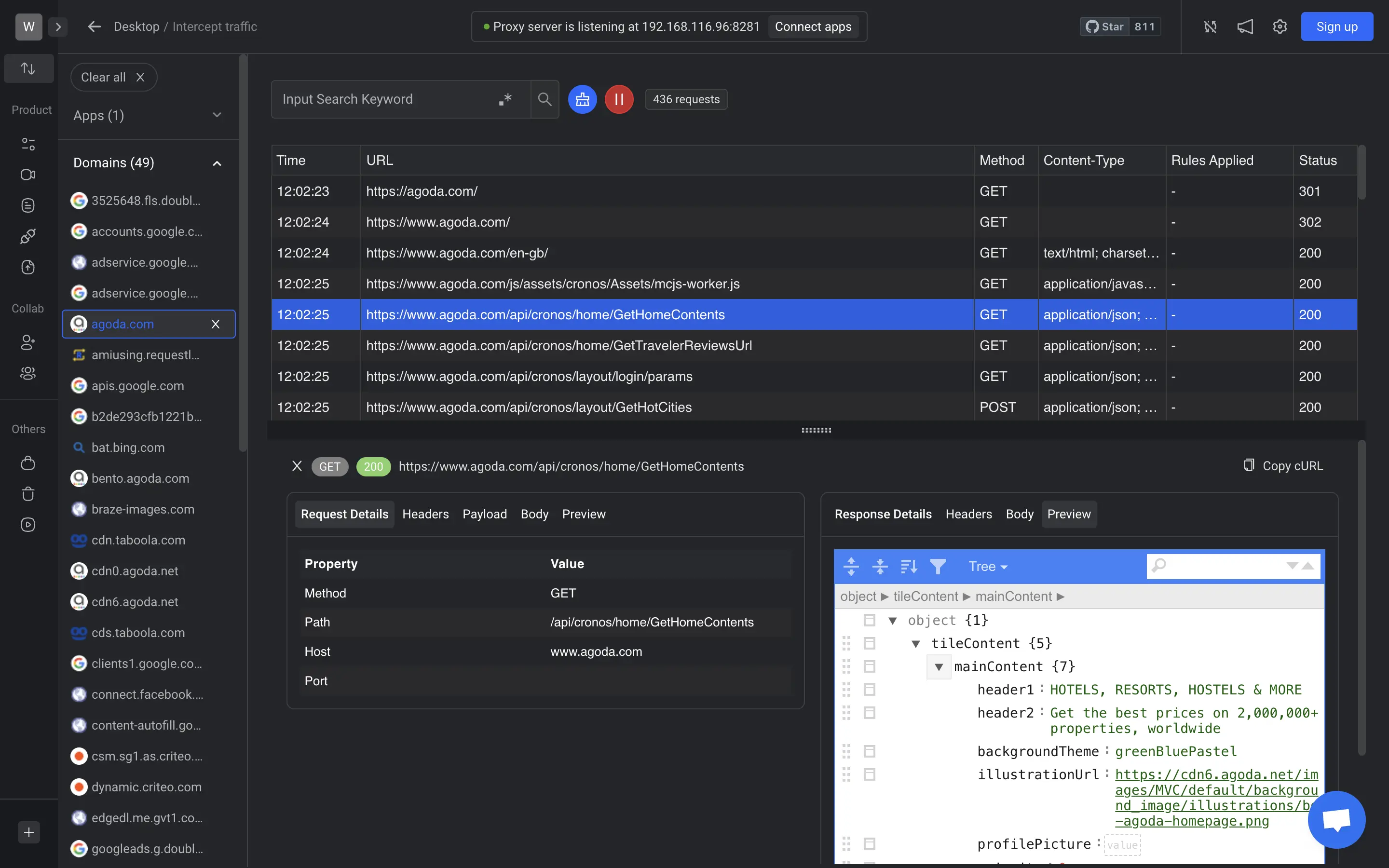The image size is (1389, 868).
Task: Sort JSON contents icon
Action: [x=909, y=567]
